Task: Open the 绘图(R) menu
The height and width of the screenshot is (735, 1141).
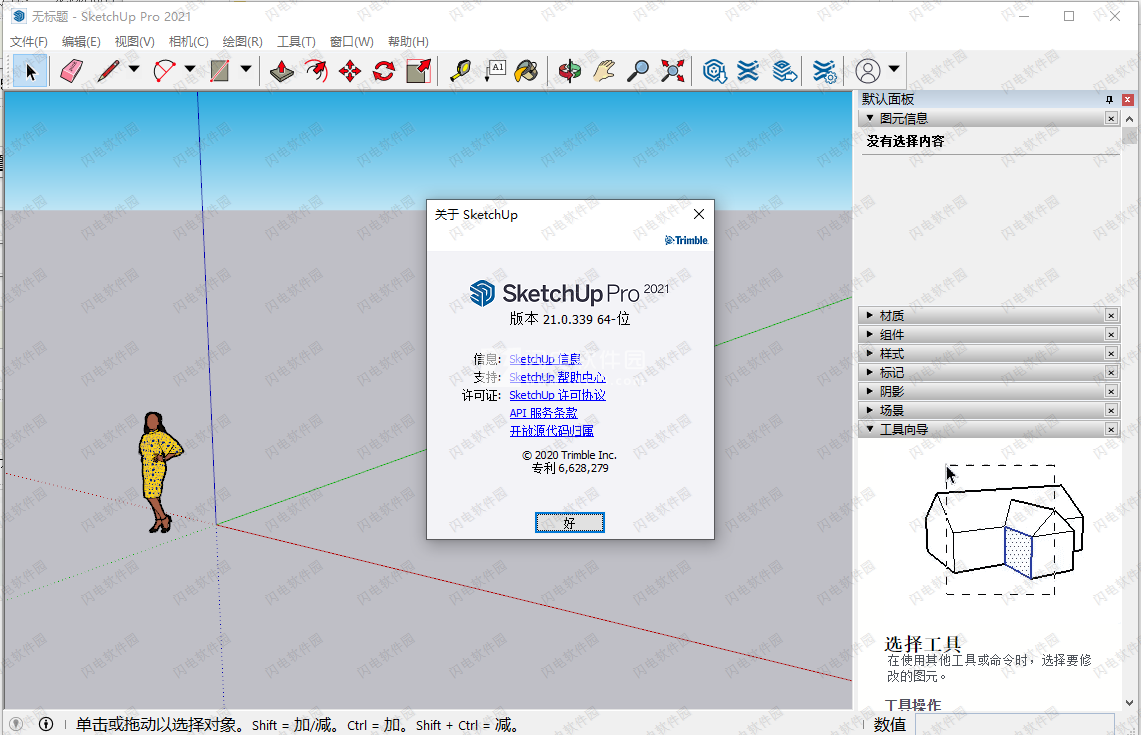Action: coord(242,41)
